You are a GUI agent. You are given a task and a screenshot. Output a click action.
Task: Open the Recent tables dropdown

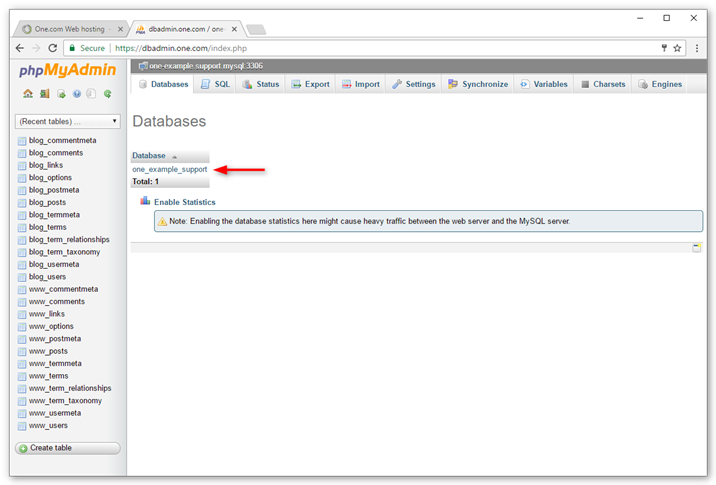click(x=67, y=122)
